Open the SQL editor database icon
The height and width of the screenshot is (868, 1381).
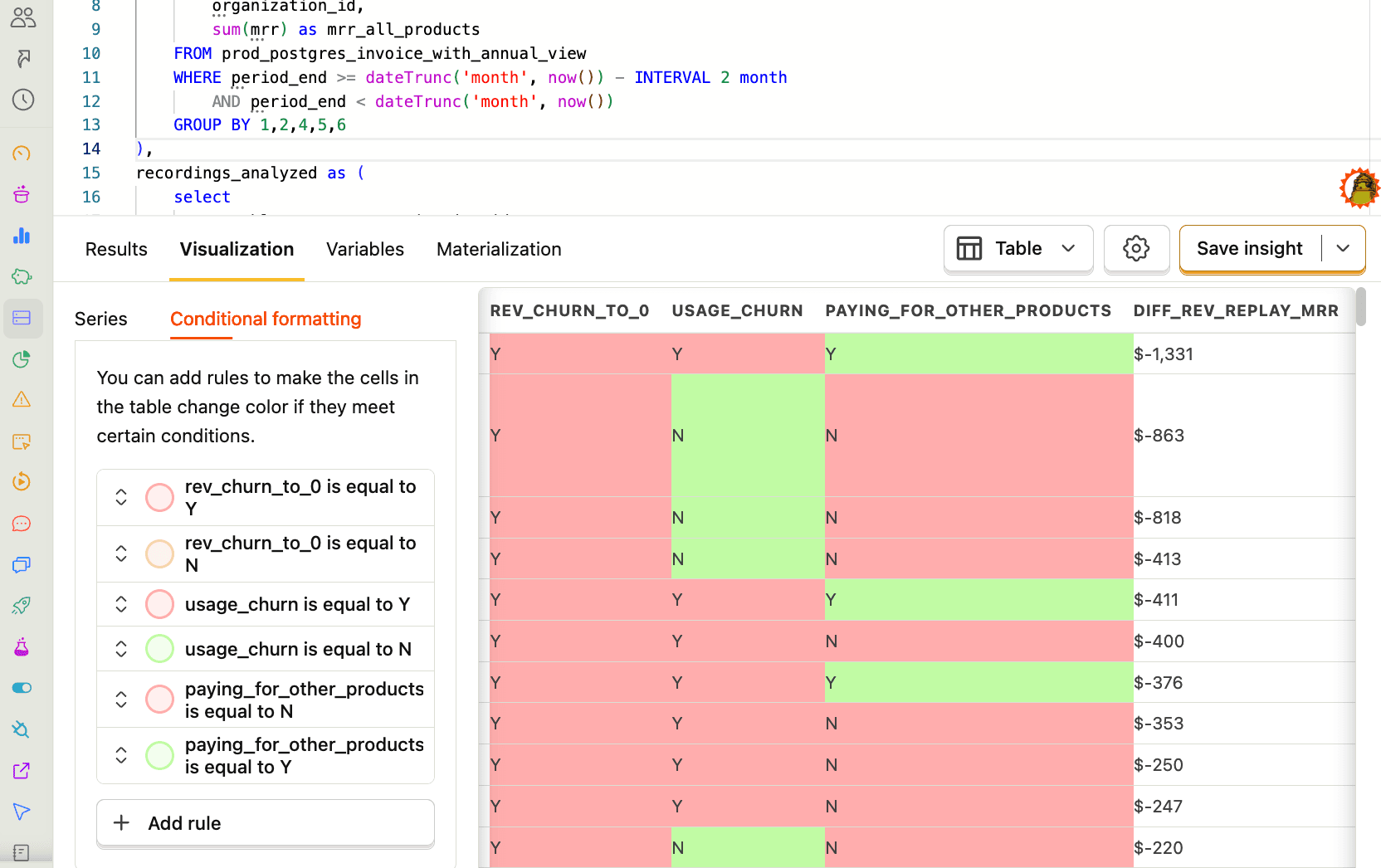click(22, 318)
